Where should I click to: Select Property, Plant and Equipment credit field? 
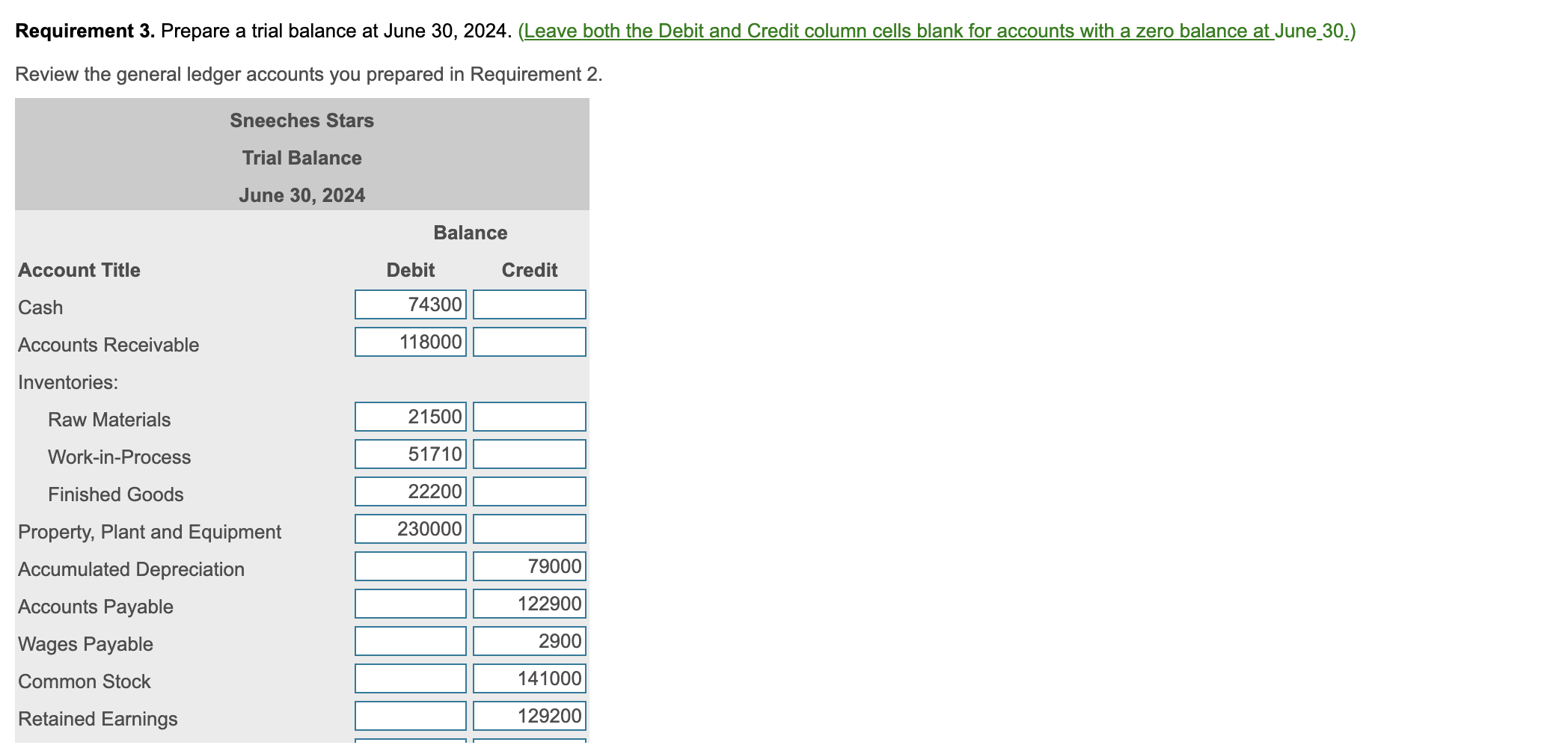530,529
